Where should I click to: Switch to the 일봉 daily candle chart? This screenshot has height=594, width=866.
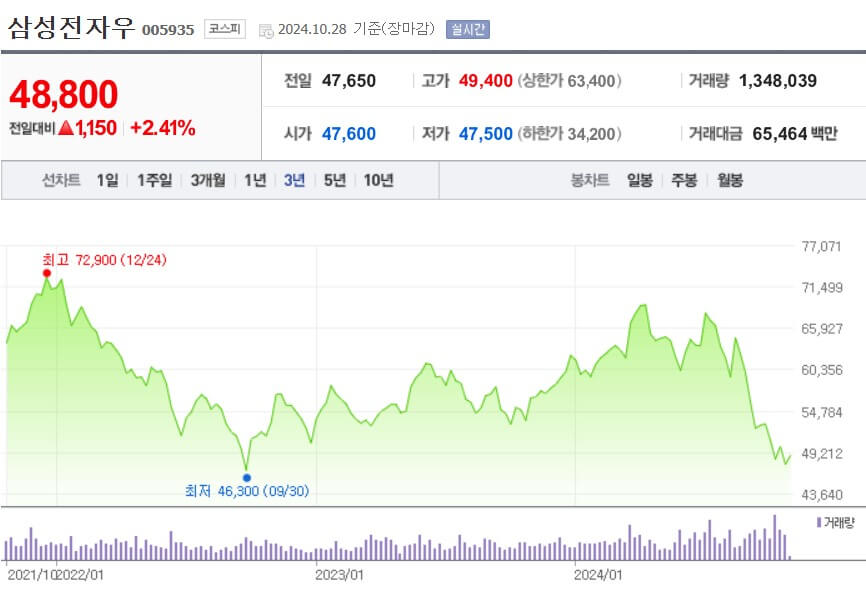[x=640, y=180]
